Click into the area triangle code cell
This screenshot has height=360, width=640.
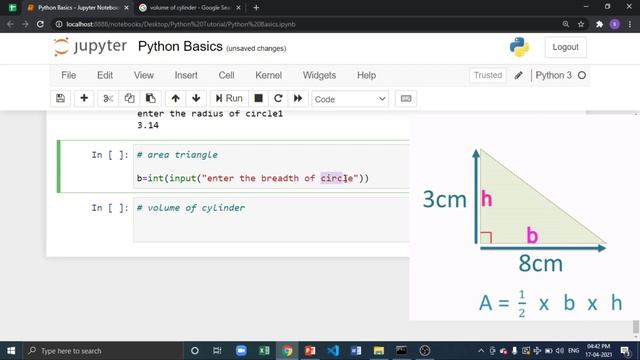271,166
